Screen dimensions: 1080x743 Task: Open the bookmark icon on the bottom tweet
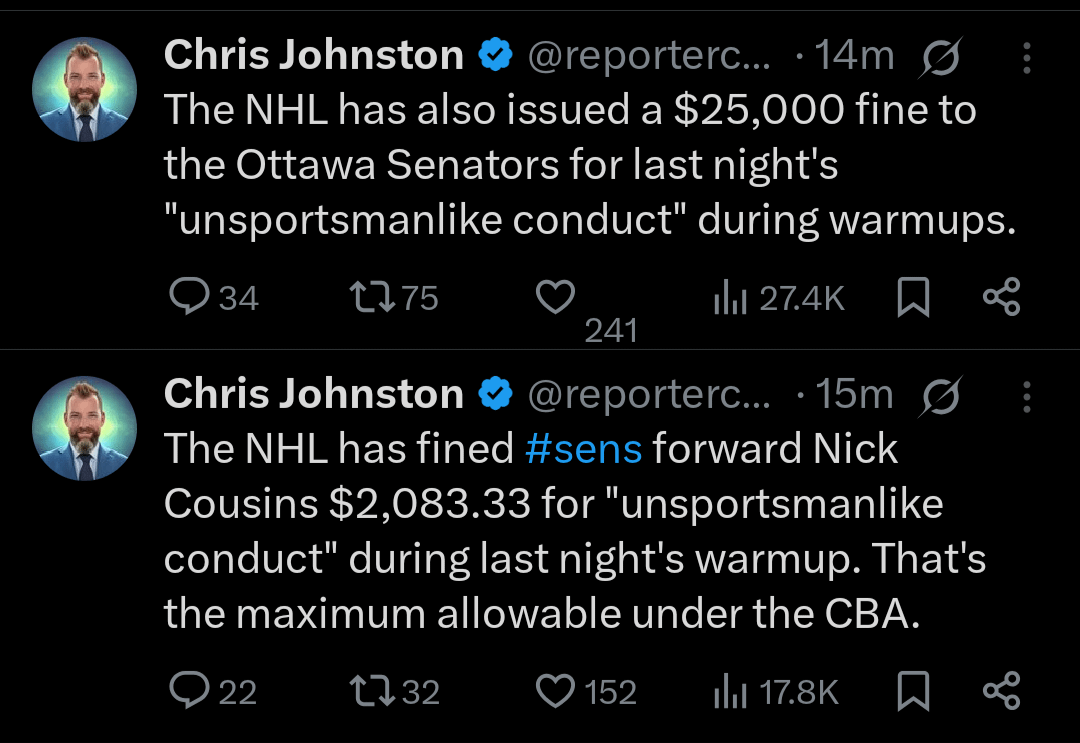click(913, 689)
